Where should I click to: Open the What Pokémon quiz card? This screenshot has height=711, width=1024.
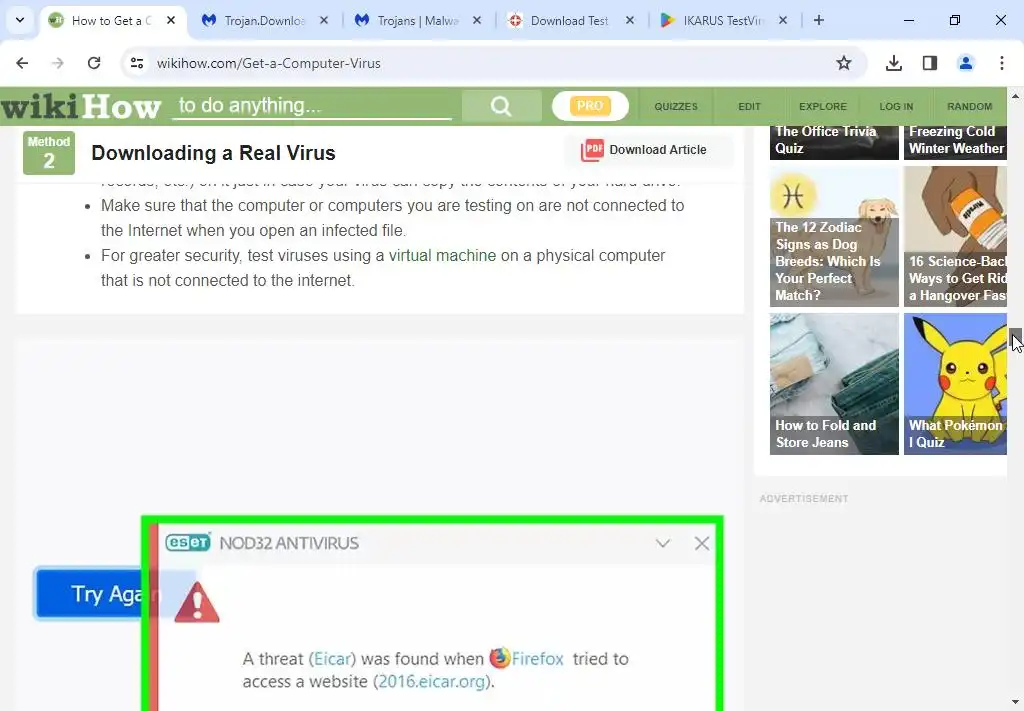tap(955, 384)
